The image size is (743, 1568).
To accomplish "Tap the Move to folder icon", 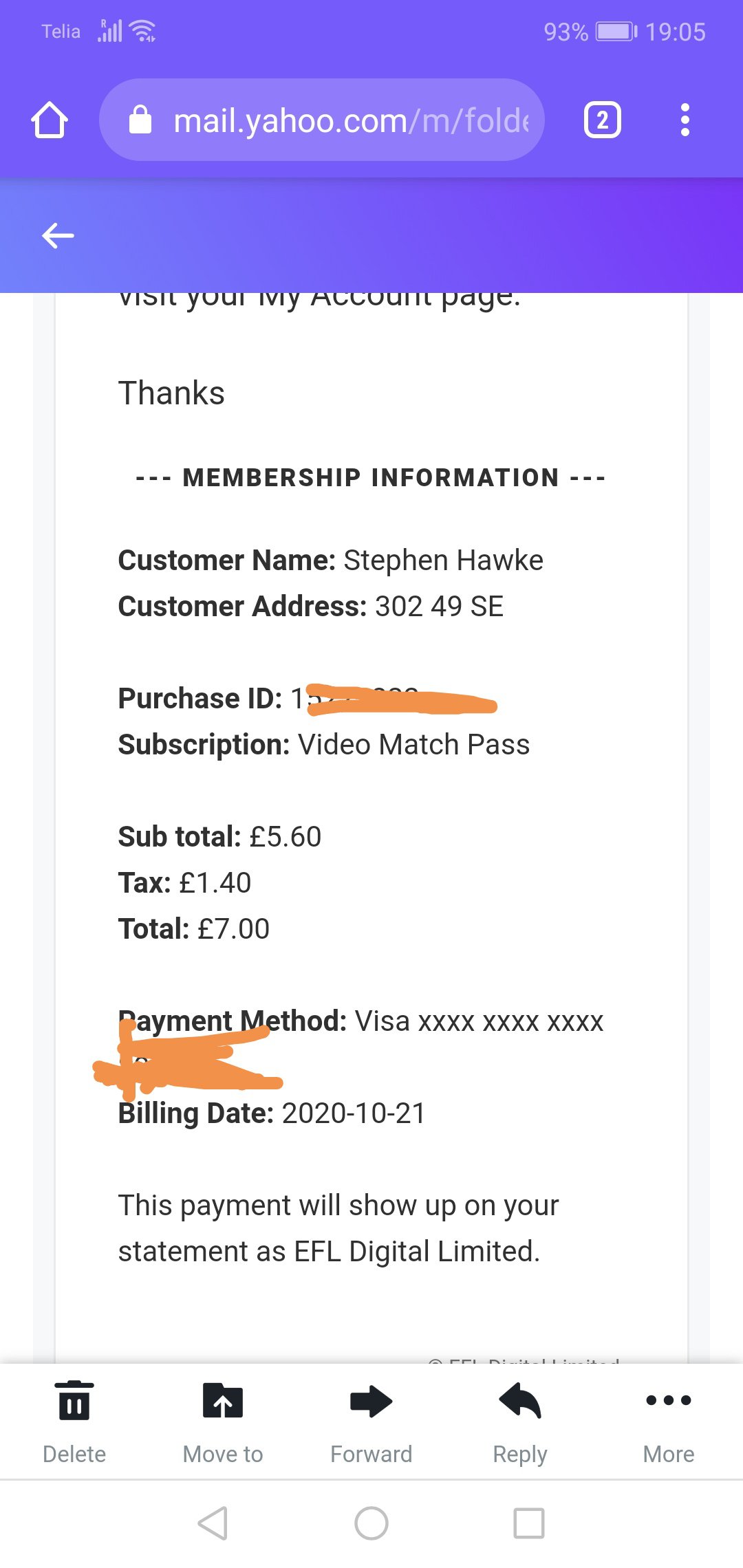I will point(223,1400).
